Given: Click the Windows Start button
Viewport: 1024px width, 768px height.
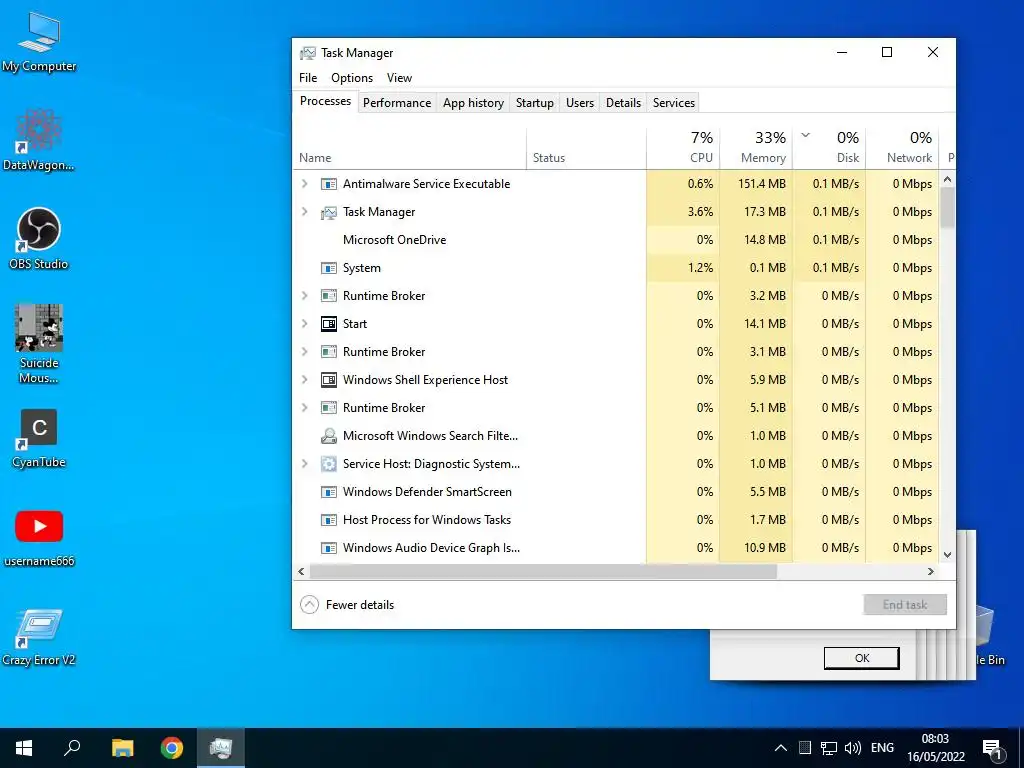Looking at the screenshot, I should tap(24, 748).
